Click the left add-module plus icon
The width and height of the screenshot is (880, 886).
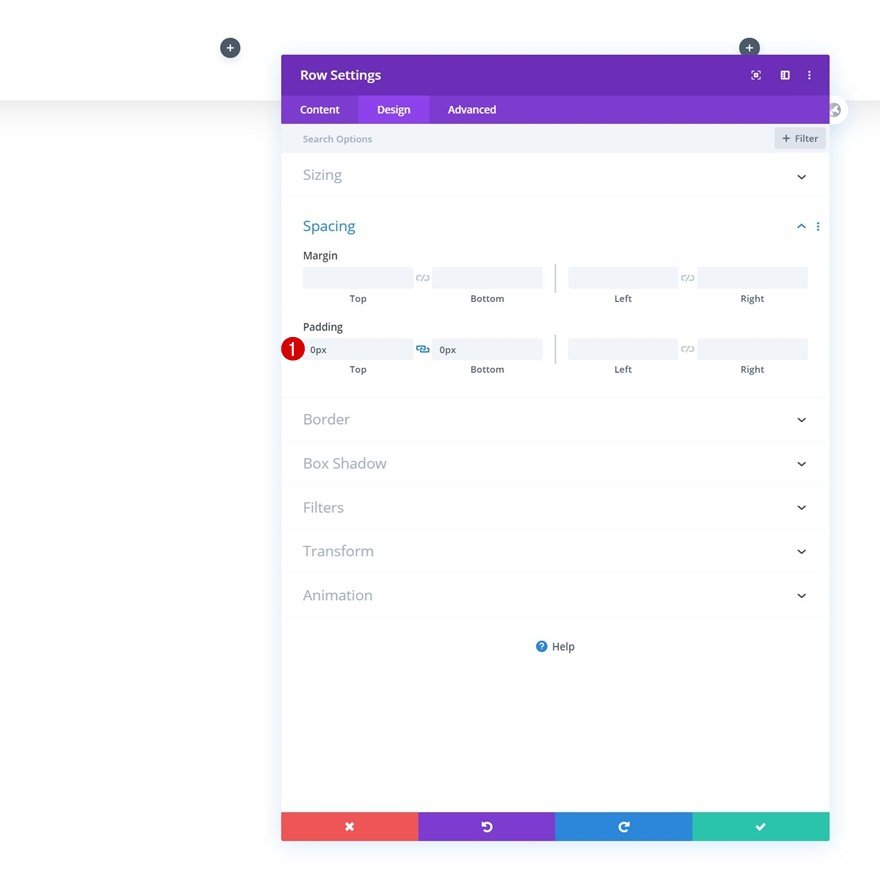click(x=230, y=48)
